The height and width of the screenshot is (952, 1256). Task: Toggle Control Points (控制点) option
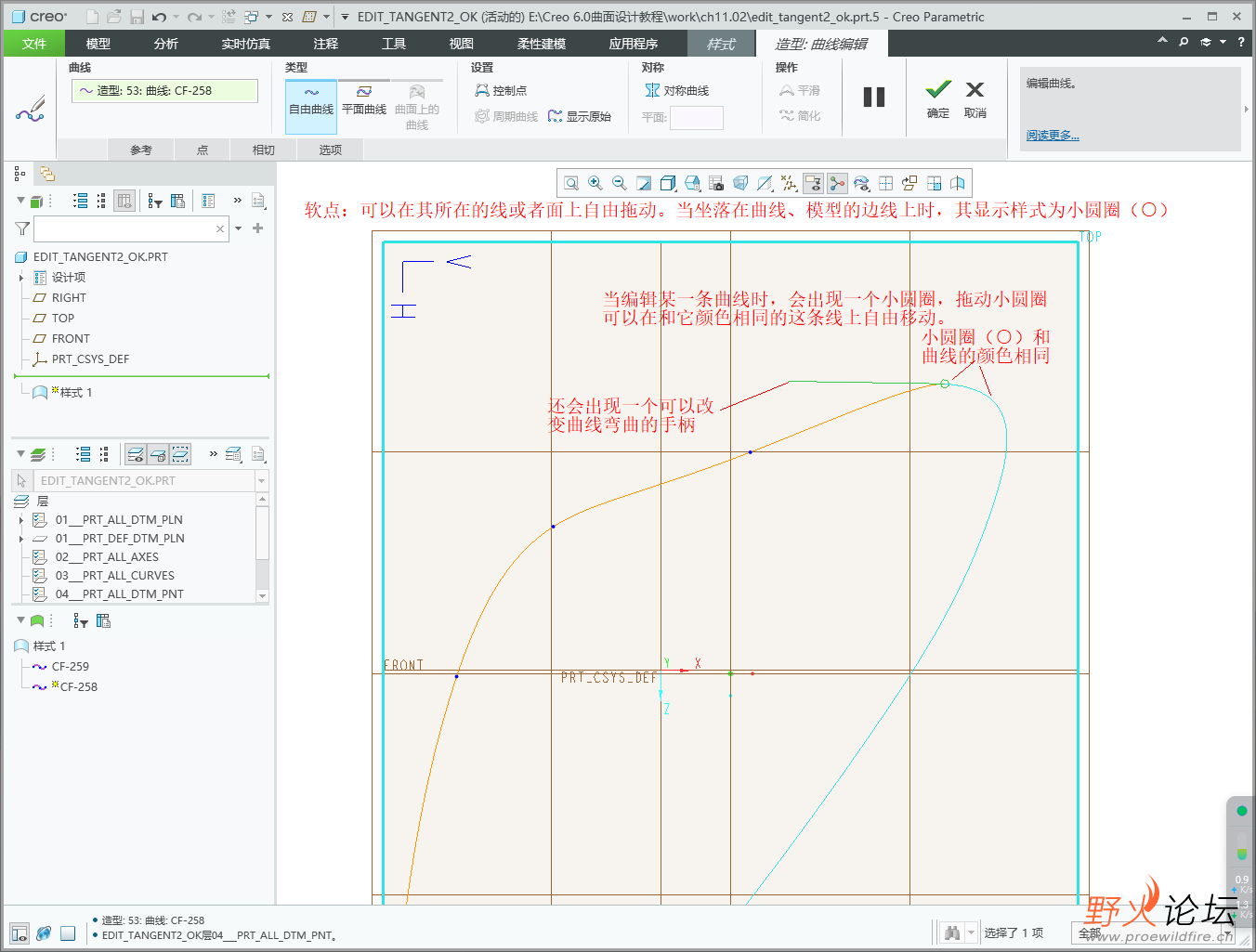pyautogui.click(x=501, y=90)
